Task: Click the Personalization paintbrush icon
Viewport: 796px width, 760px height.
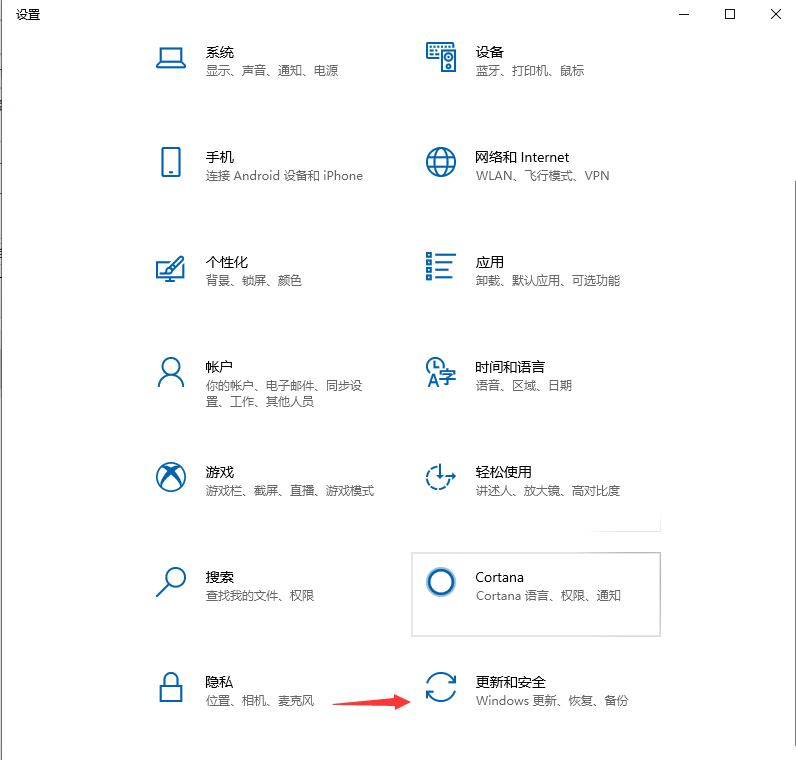Action: click(x=170, y=268)
